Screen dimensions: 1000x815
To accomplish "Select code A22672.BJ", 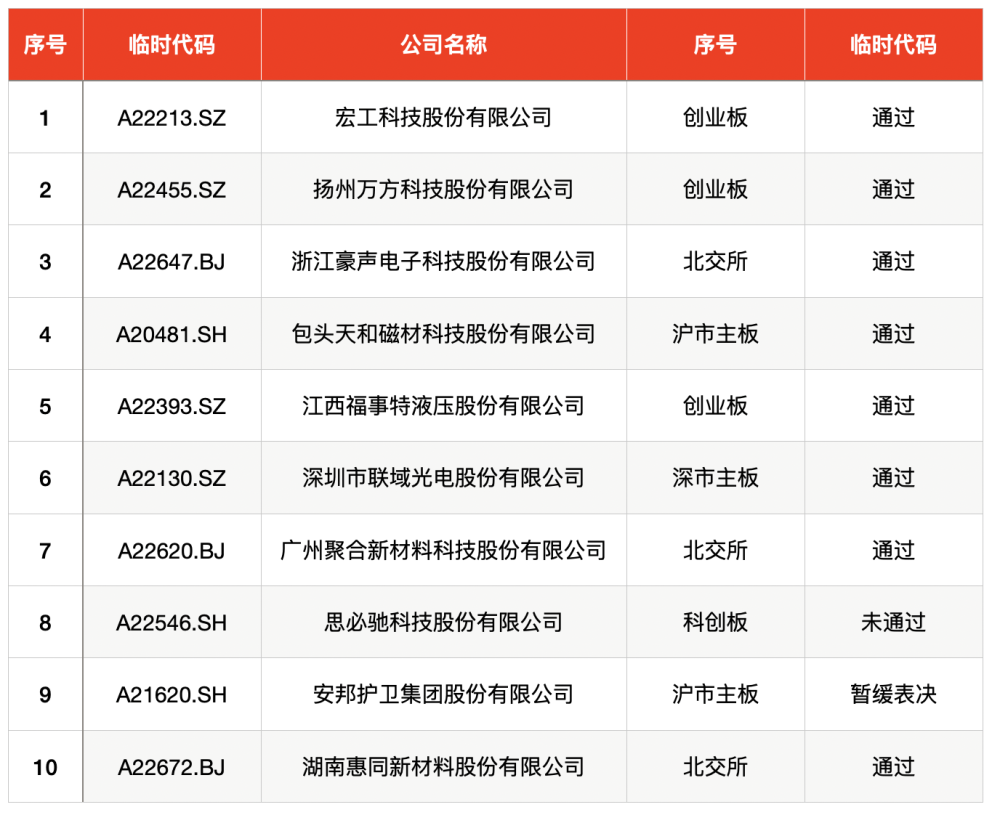I will click(x=172, y=767).
